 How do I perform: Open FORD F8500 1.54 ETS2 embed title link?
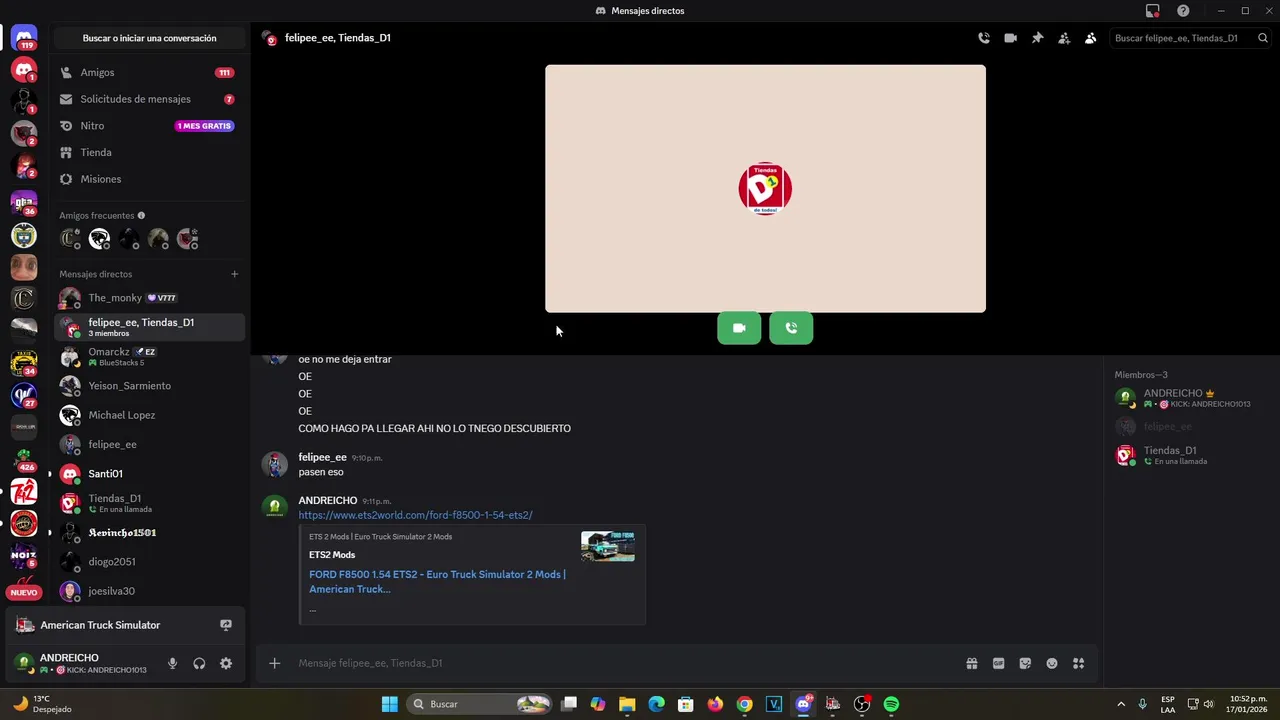pos(437,582)
